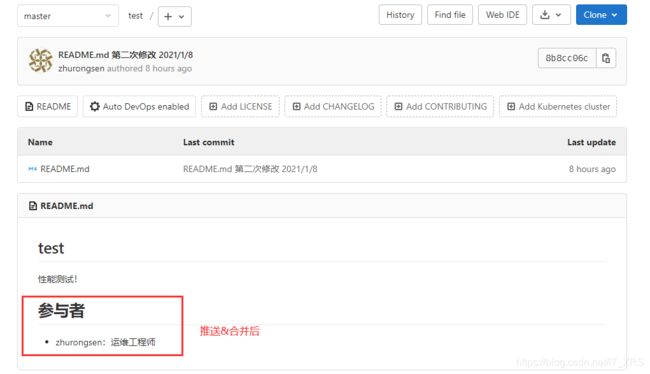The width and height of the screenshot is (650, 374).
Task: Click the 'zhurongsen：运维工程师' list item
Action: [105, 342]
